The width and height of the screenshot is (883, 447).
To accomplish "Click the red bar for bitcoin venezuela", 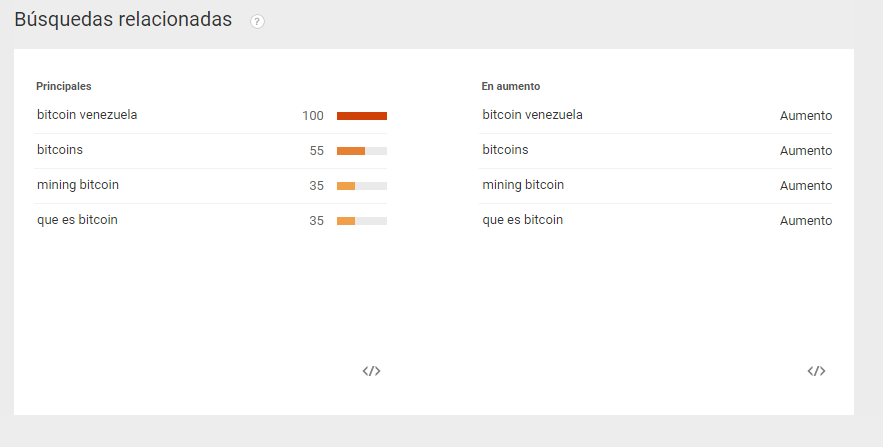I will point(362,116).
